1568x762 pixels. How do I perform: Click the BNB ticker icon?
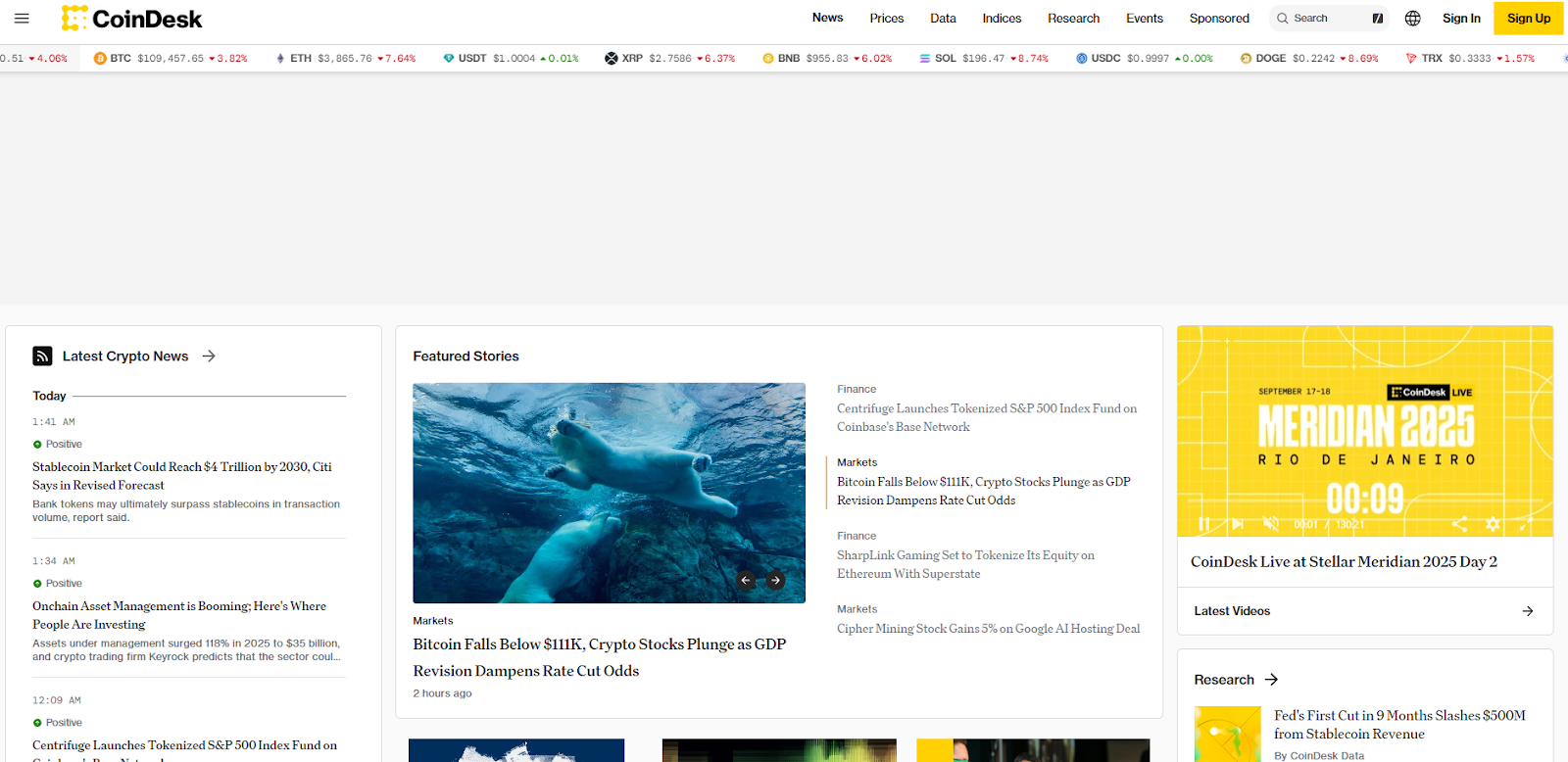pos(768,58)
